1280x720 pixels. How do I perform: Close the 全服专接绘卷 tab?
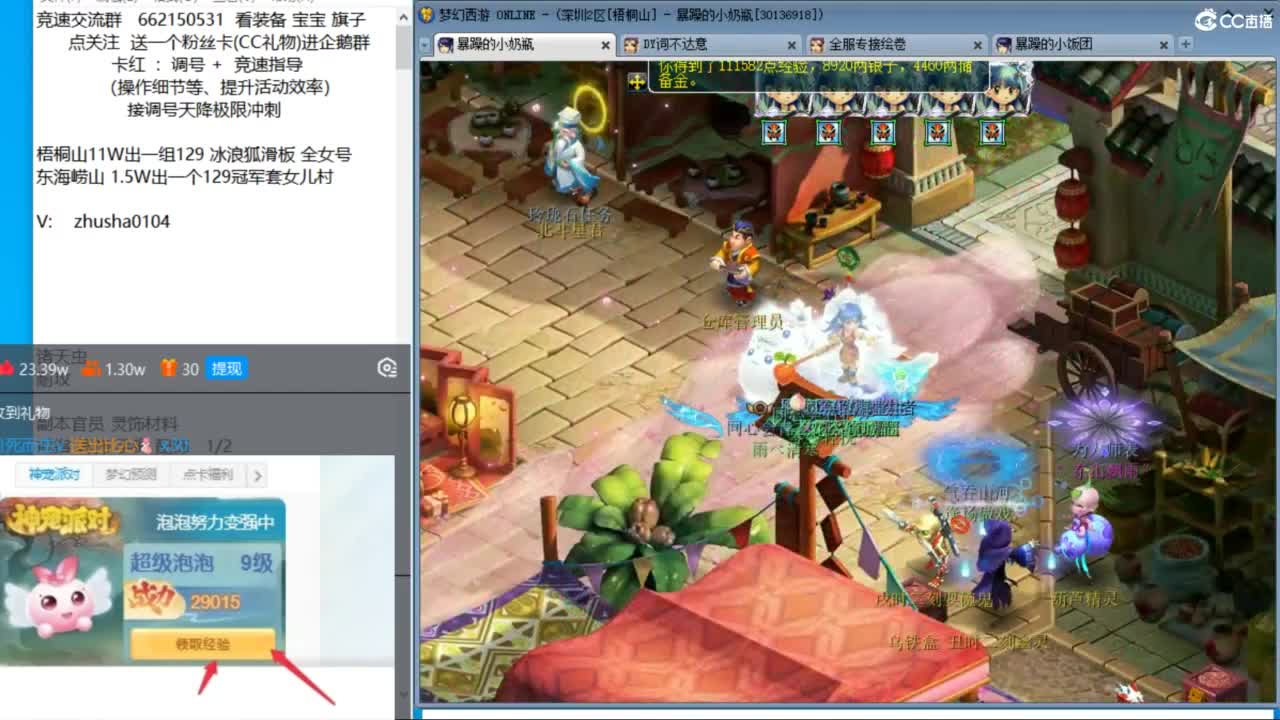[978, 45]
